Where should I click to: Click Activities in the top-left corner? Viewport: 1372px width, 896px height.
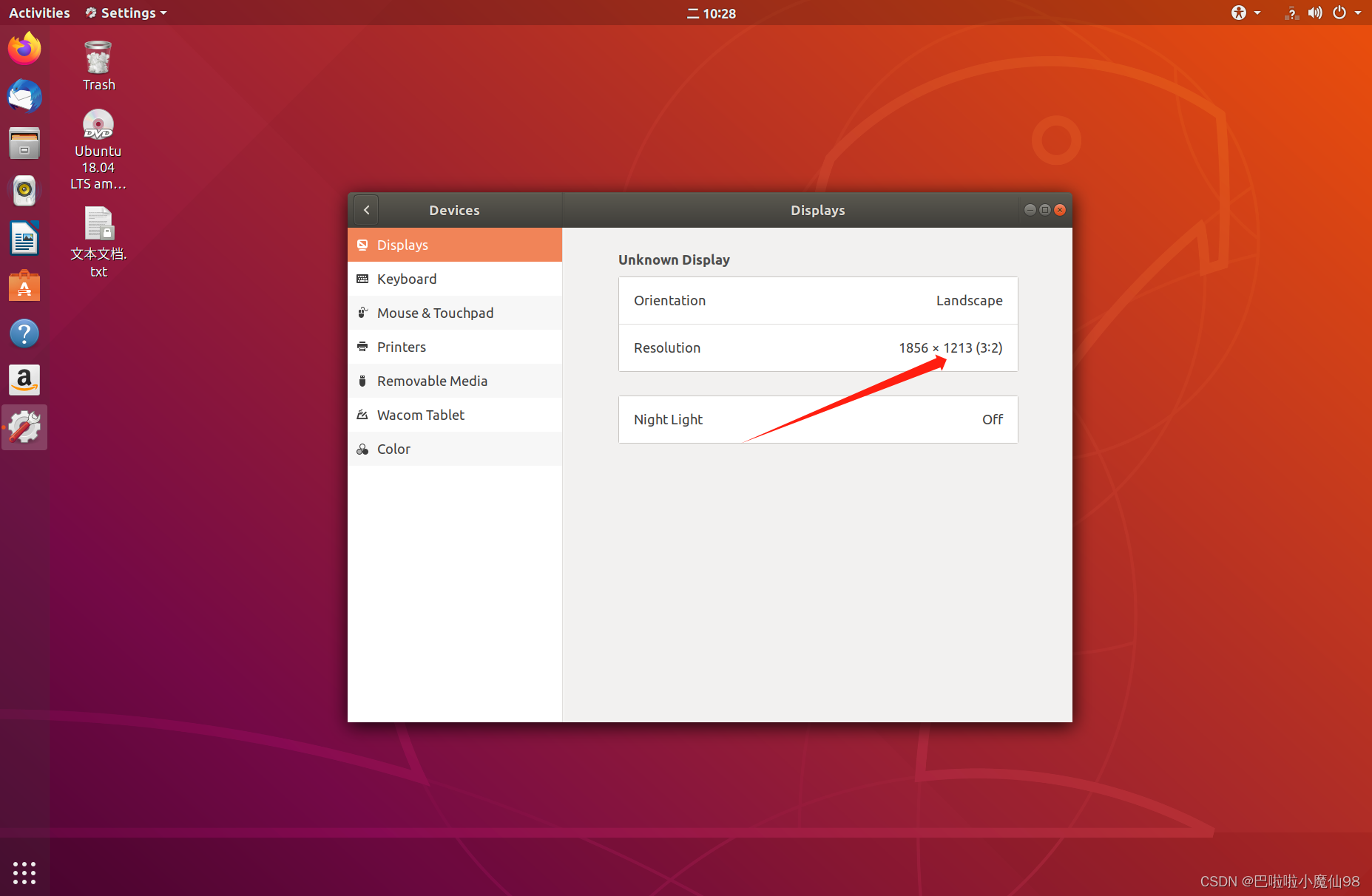[x=38, y=13]
